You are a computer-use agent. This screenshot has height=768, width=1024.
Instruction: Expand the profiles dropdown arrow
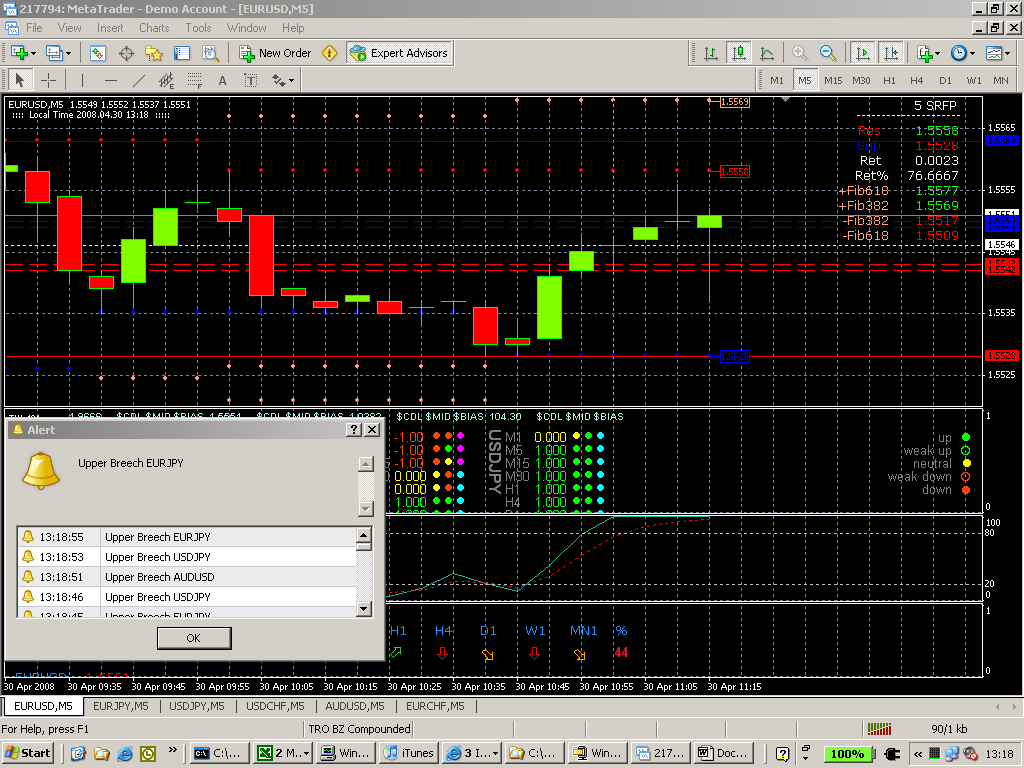[69, 54]
